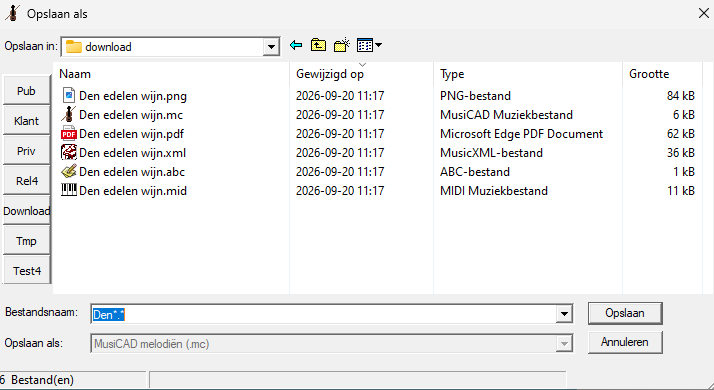The height and width of the screenshot is (390, 714).
Task: Go up one folder level
Action: click(x=318, y=45)
